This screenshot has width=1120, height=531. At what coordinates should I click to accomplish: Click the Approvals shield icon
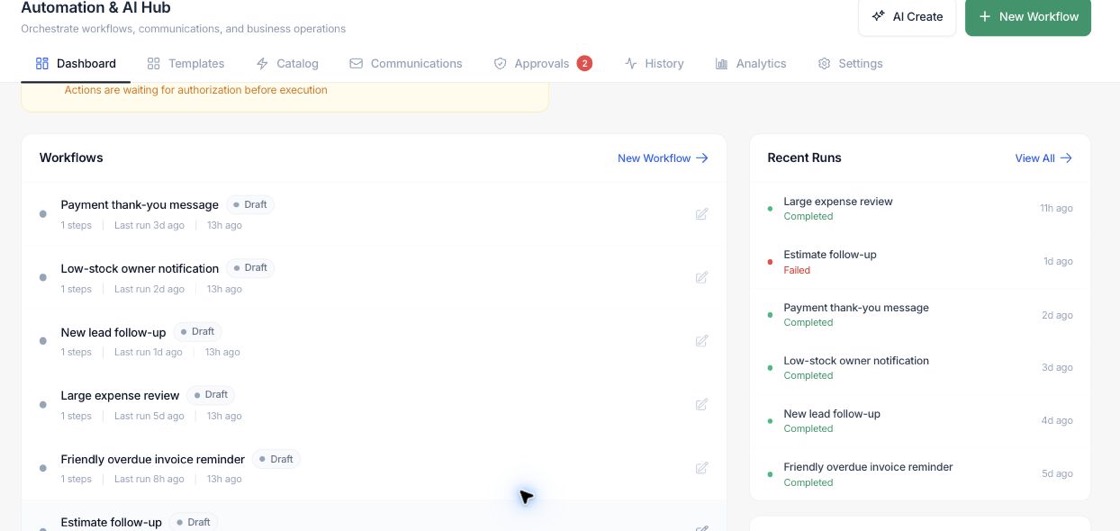click(500, 64)
